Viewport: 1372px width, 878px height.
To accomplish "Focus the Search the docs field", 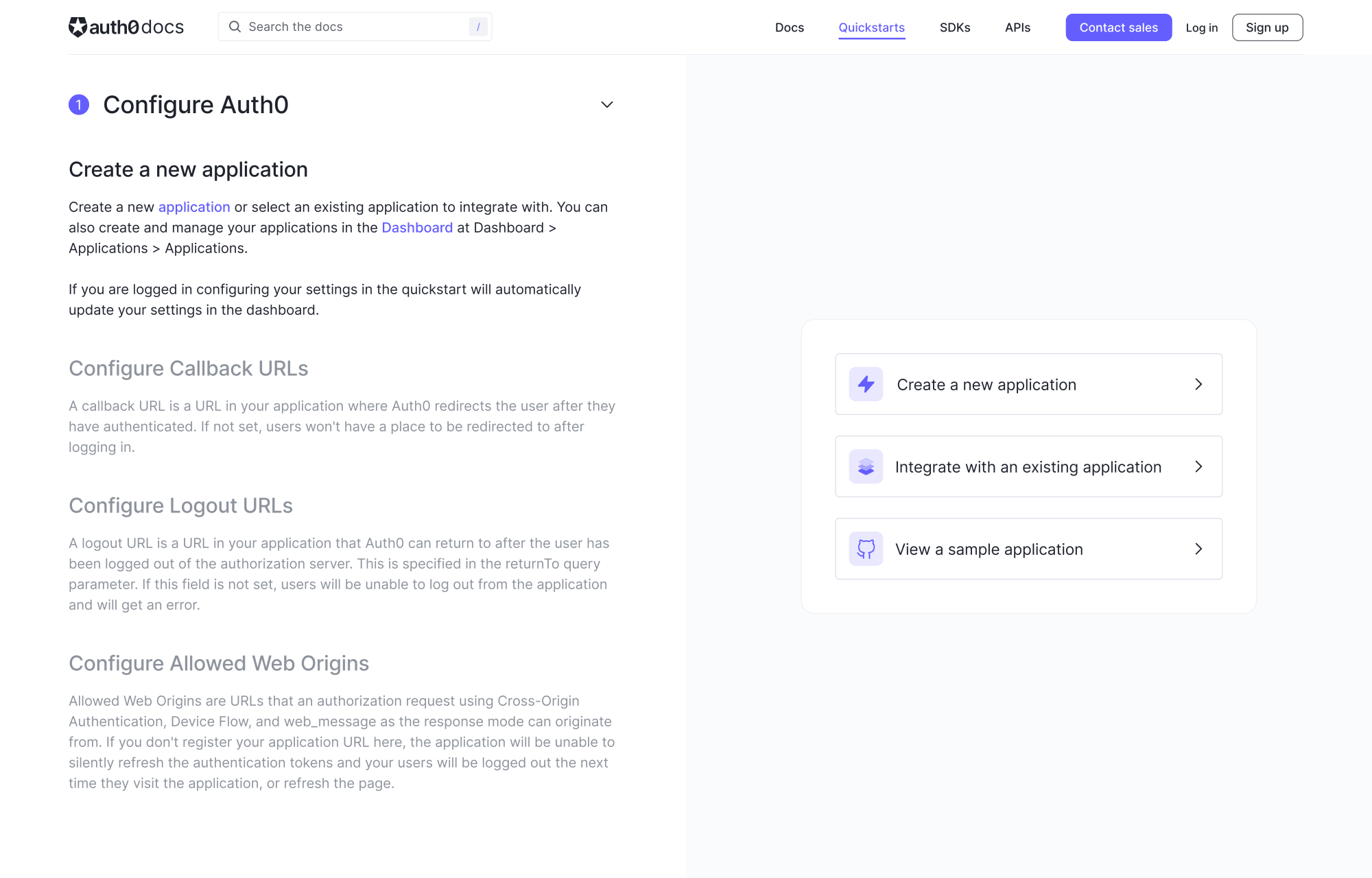I will pos(355,27).
